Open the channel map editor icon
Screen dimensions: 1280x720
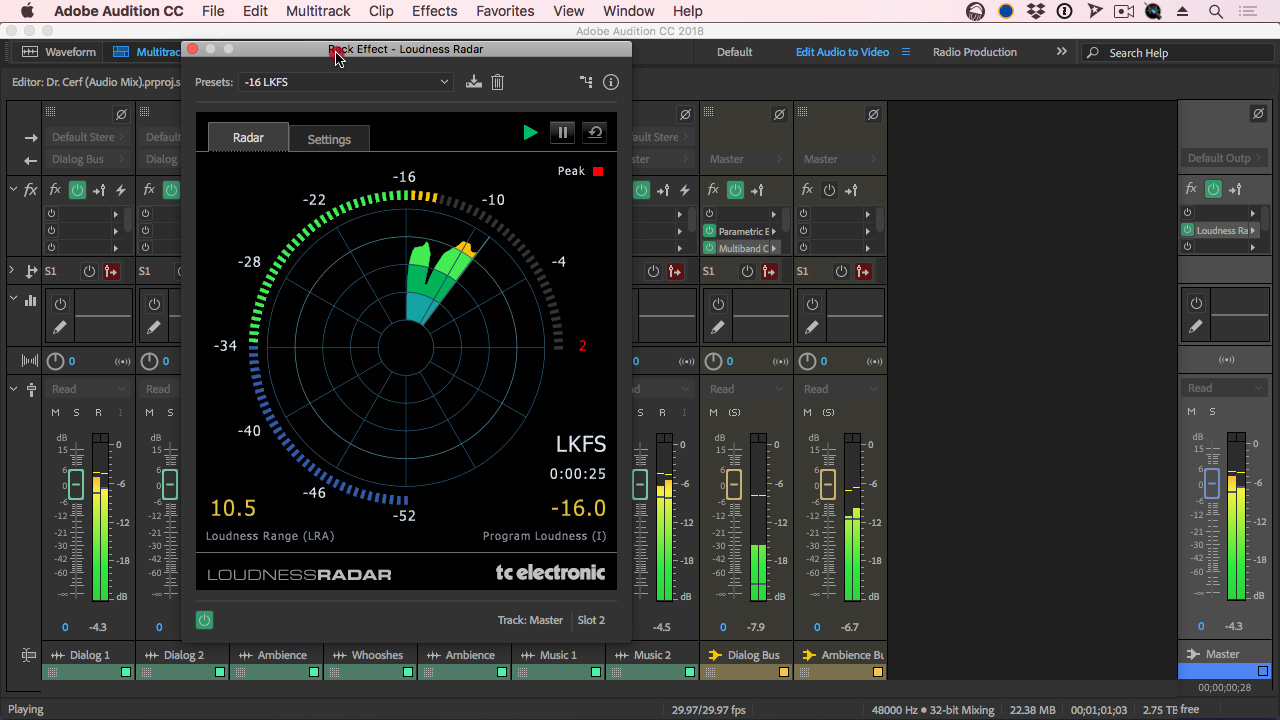[586, 82]
